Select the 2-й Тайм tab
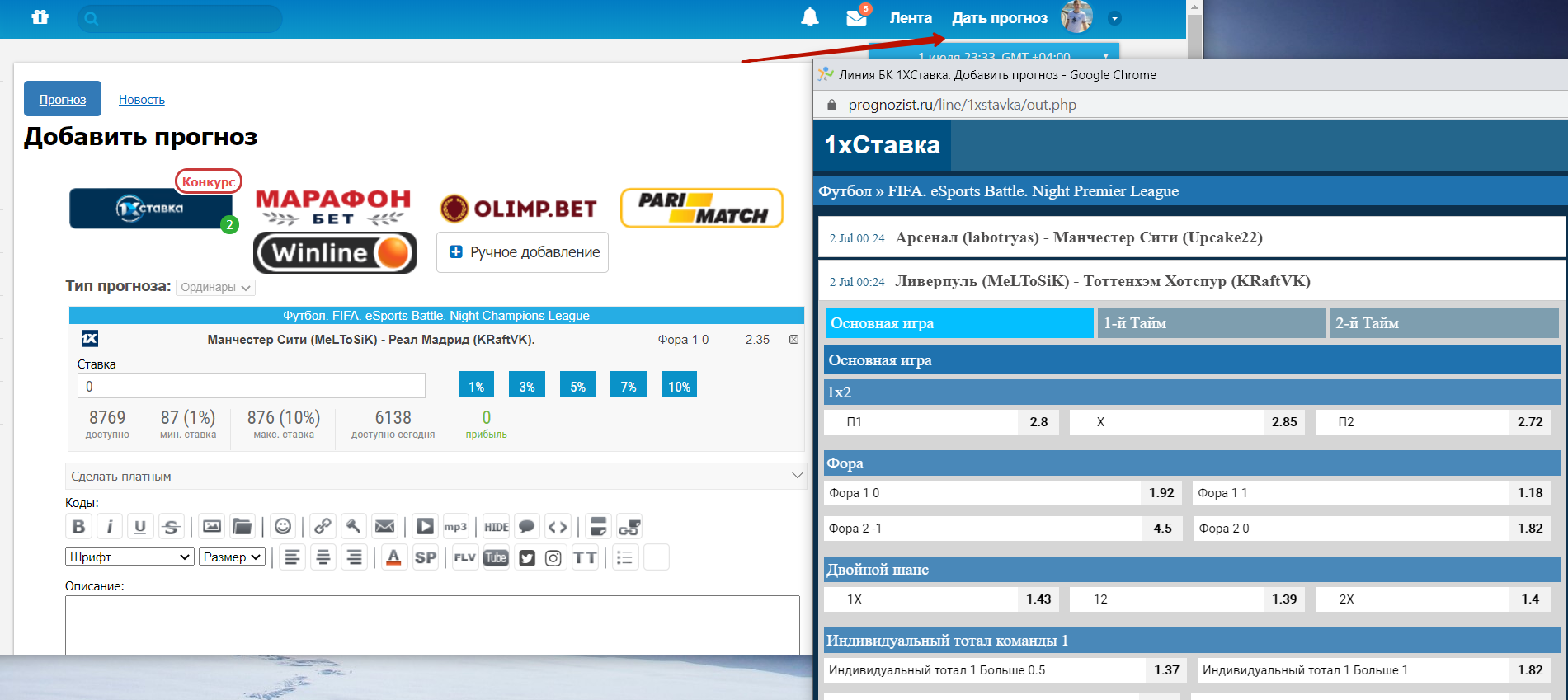The width and height of the screenshot is (1568, 700). click(1444, 323)
